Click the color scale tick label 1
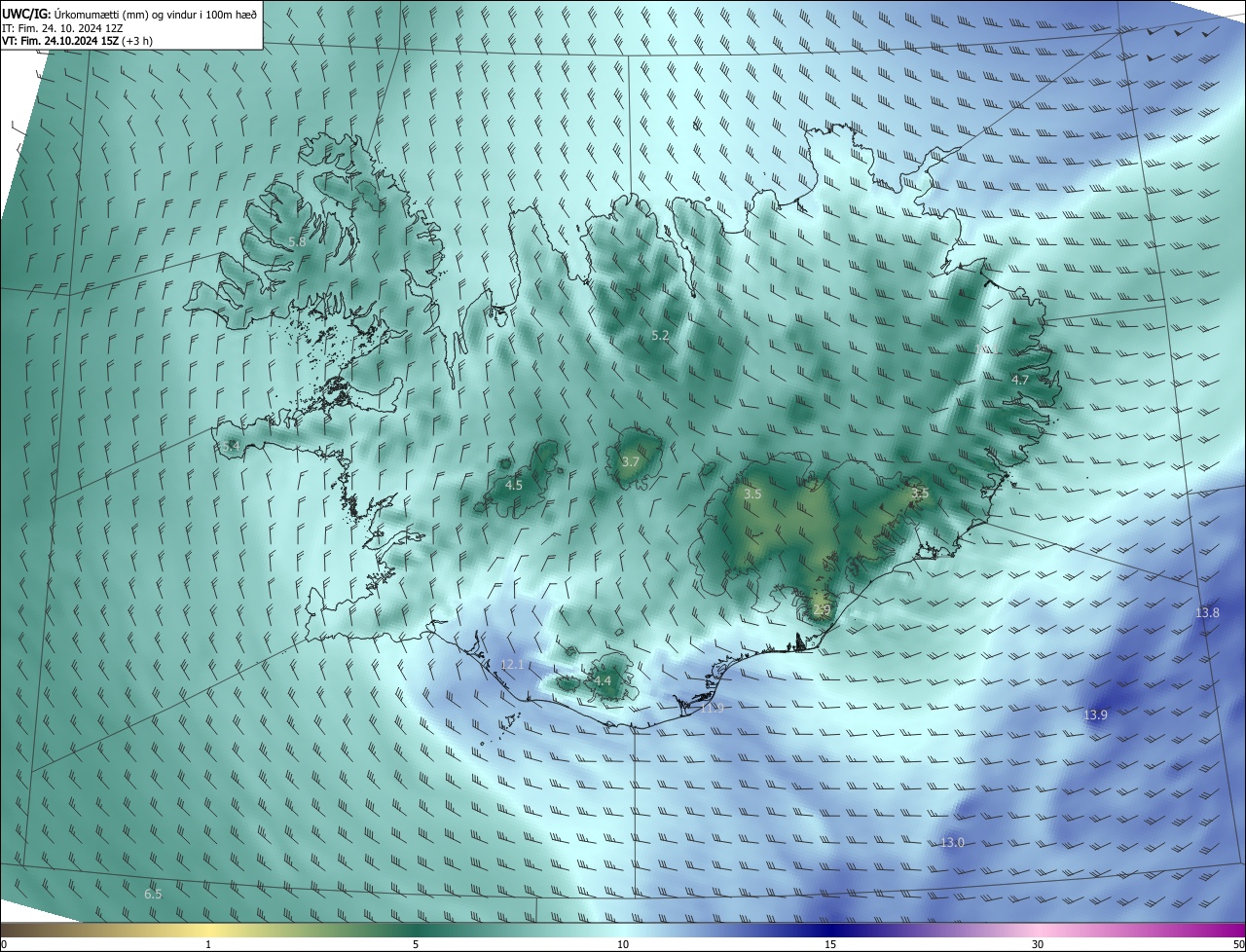 coord(208,944)
